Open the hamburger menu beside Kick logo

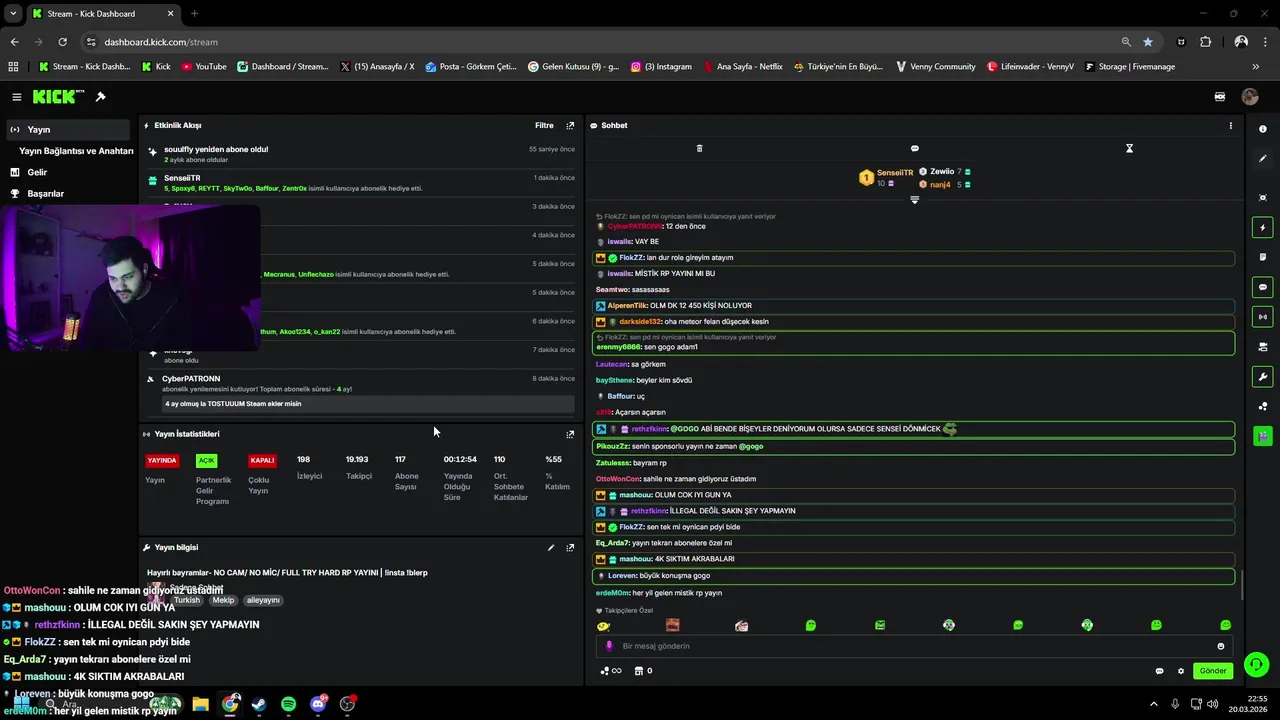17,97
